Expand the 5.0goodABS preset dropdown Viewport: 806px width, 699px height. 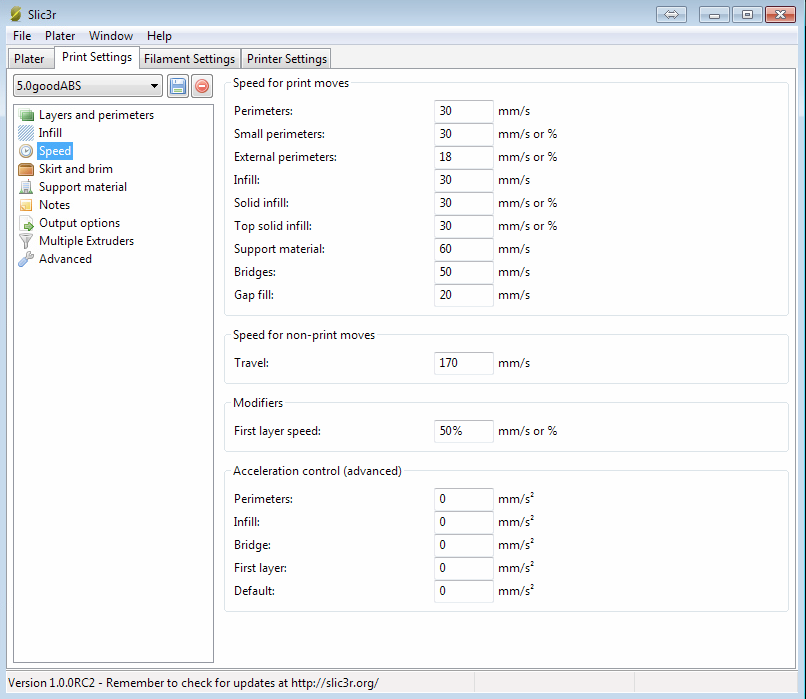point(88,87)
